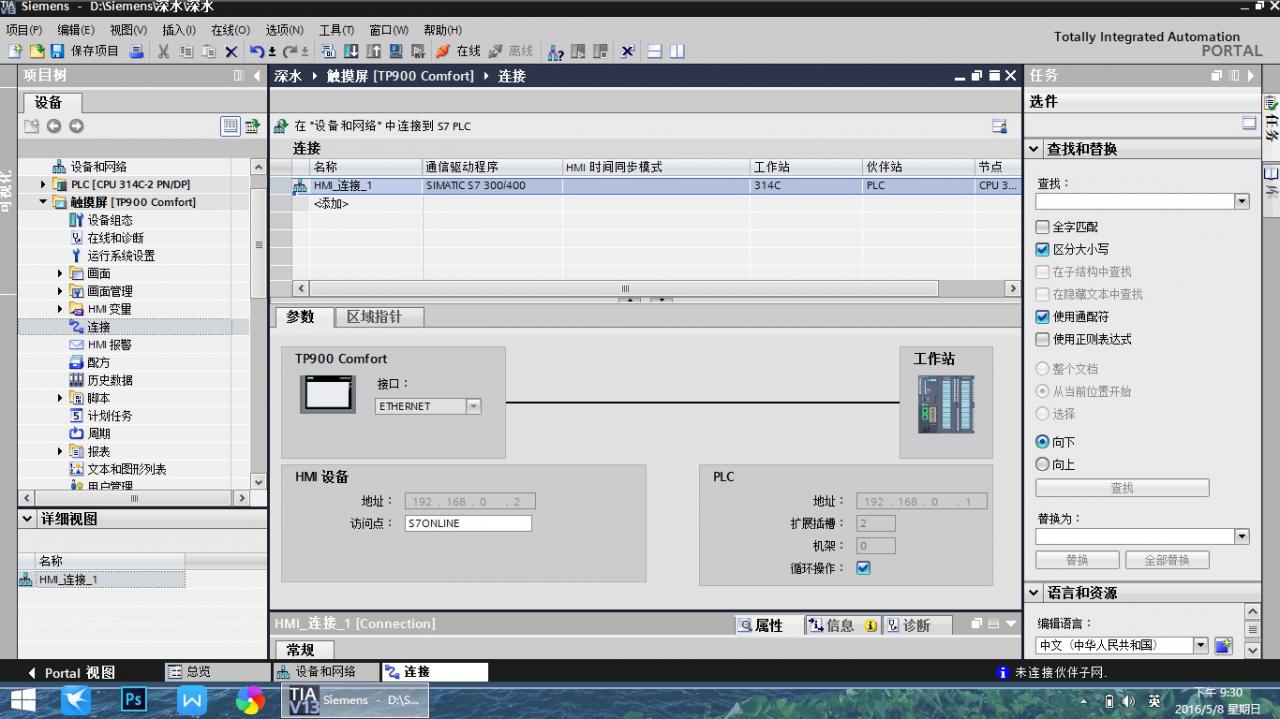This screenshot has width=1280, height=719.
Task: Click the New project icon in toolbar
Action: [15, 51]
